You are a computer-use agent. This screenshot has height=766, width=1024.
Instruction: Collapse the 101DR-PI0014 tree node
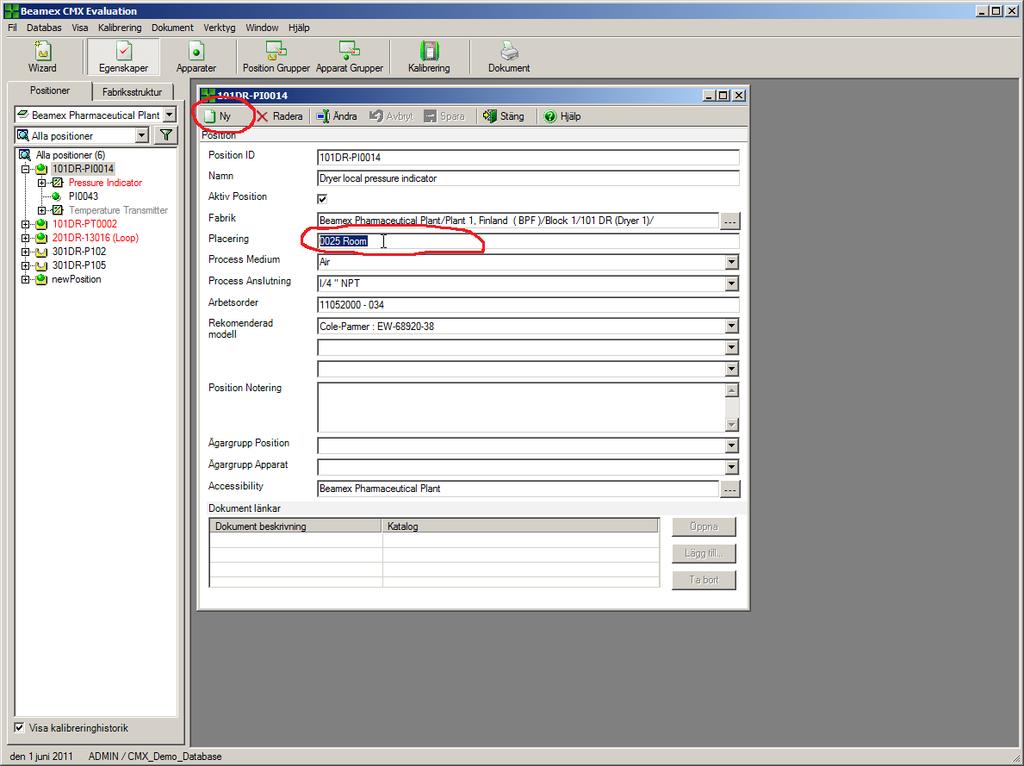tap(25, 169)
